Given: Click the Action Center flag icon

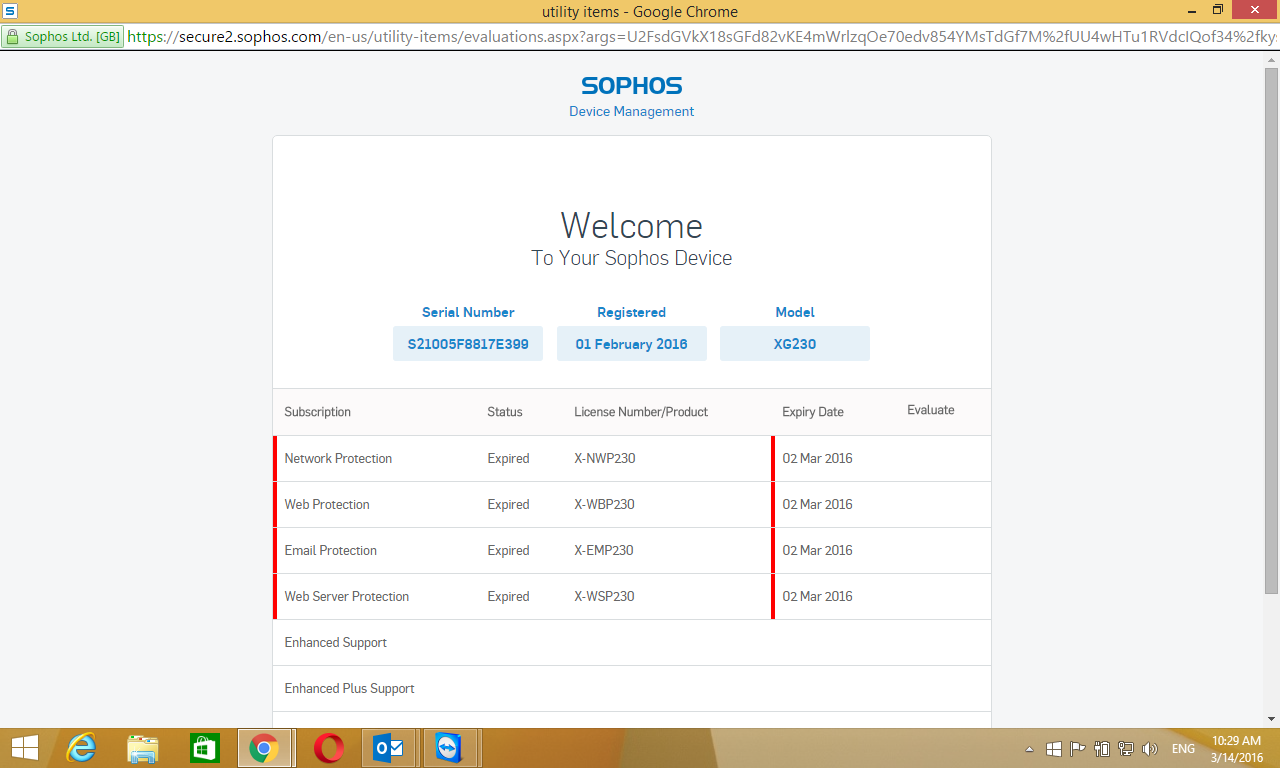Looking at the screenshot, I should tap(1078, 749).
